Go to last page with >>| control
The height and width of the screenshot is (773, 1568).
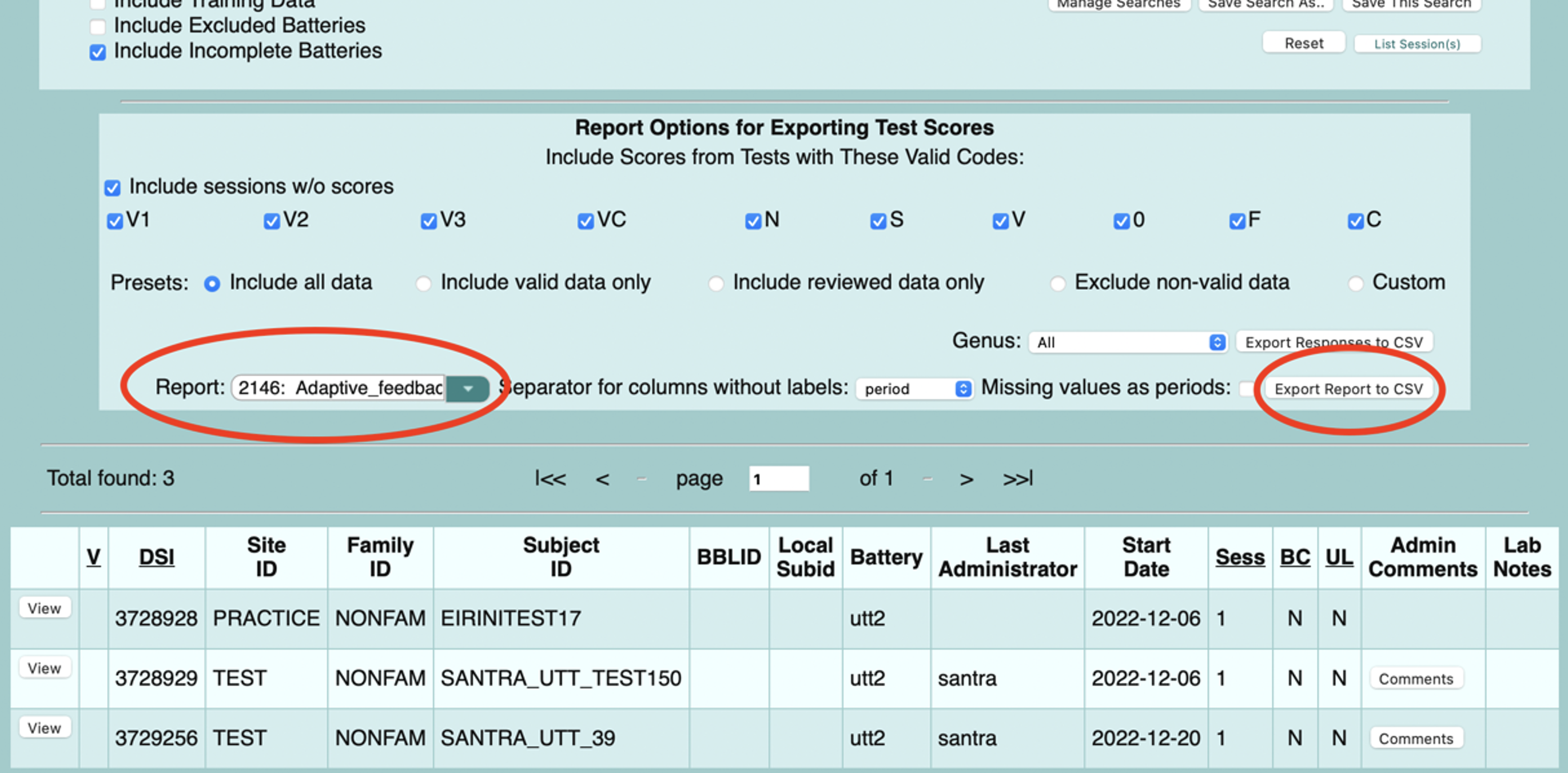1018,479
